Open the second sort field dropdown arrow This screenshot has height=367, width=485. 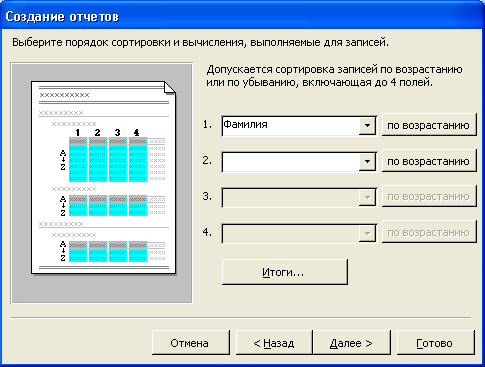pyautogui.click(x=367, y=162)
